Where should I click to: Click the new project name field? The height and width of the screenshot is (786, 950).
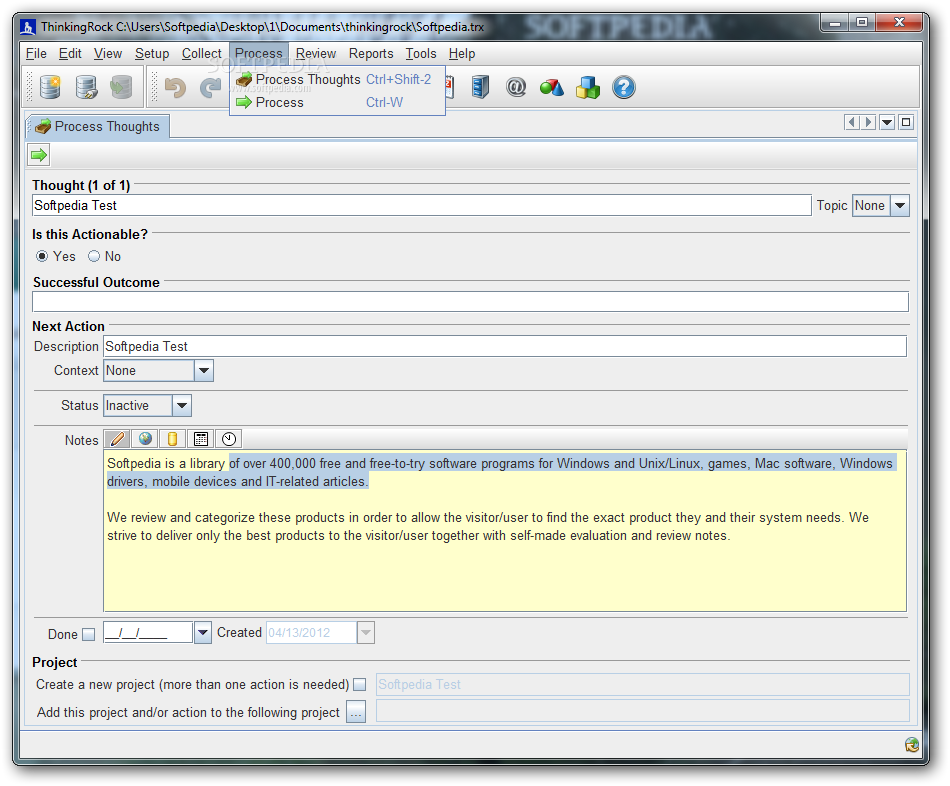(643, 684)
